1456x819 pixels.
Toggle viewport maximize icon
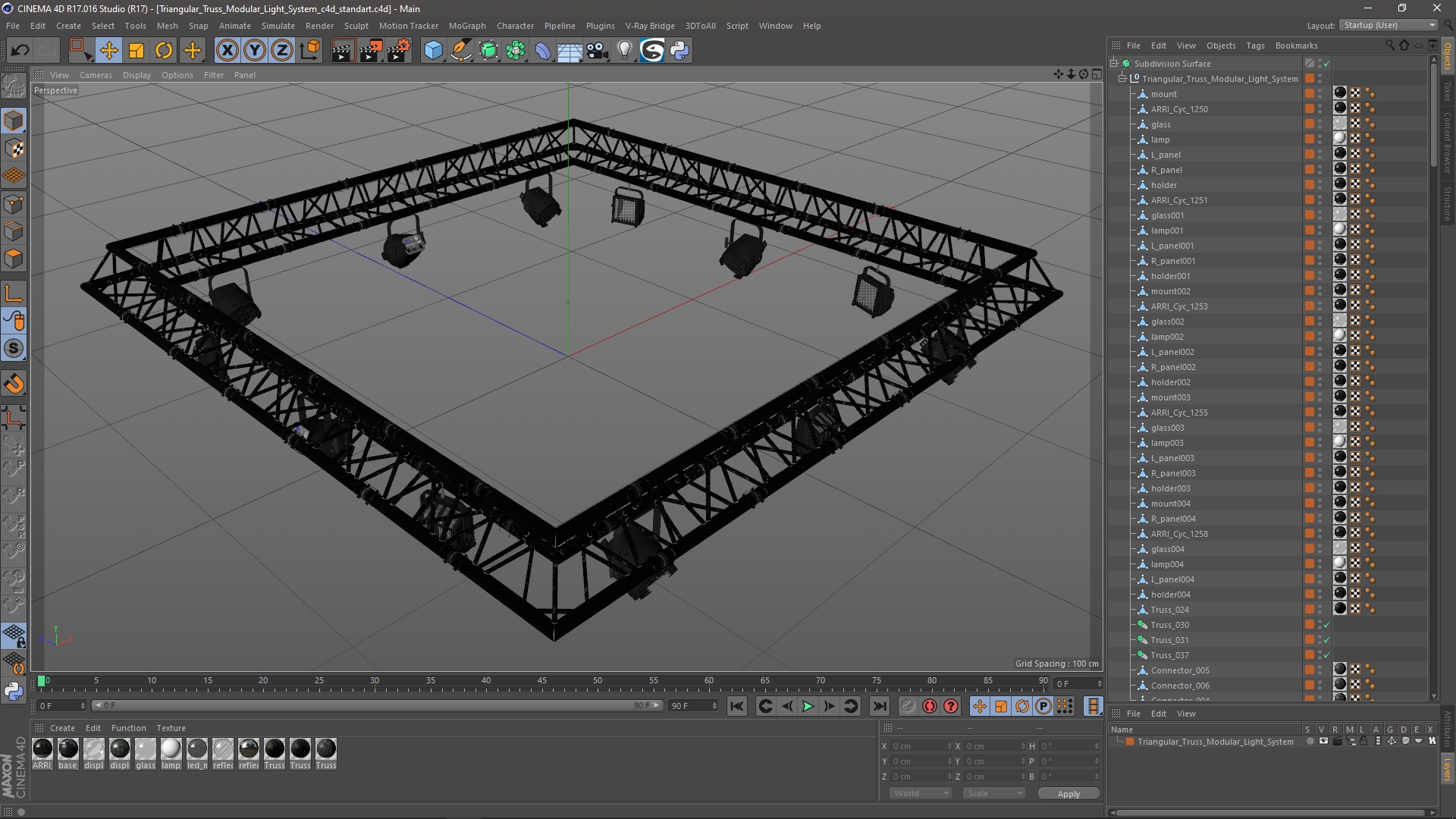[1097, 74]
